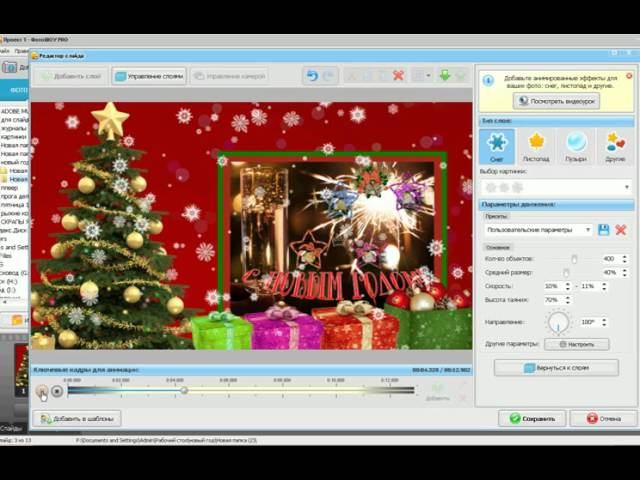Click the undo arrow in toolbar
This screenshot has height=480, width=640.
[x=312, y=76]
